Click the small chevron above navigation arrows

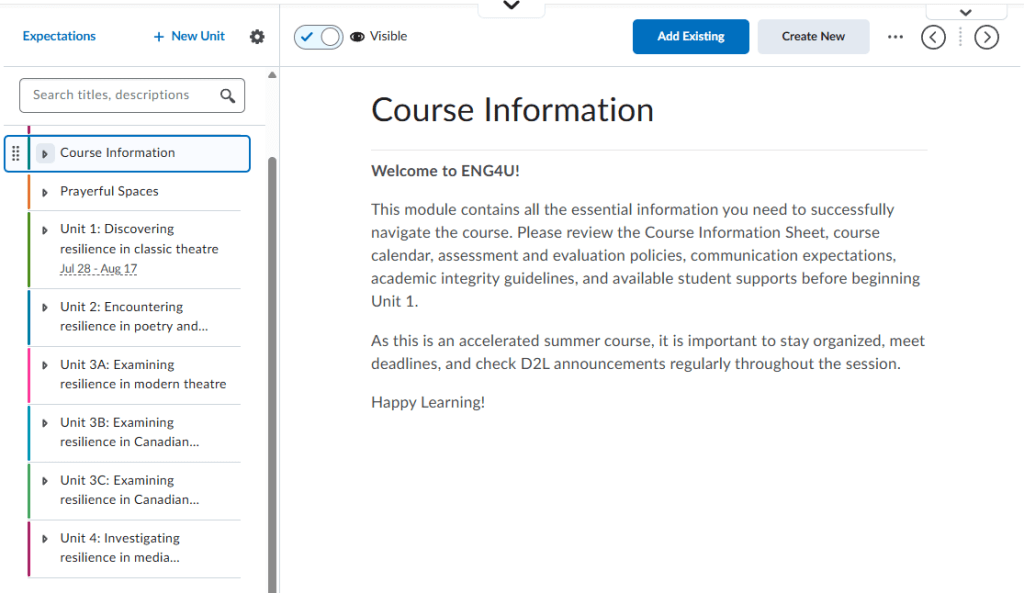pyautogui.click(x=965, y=12)
